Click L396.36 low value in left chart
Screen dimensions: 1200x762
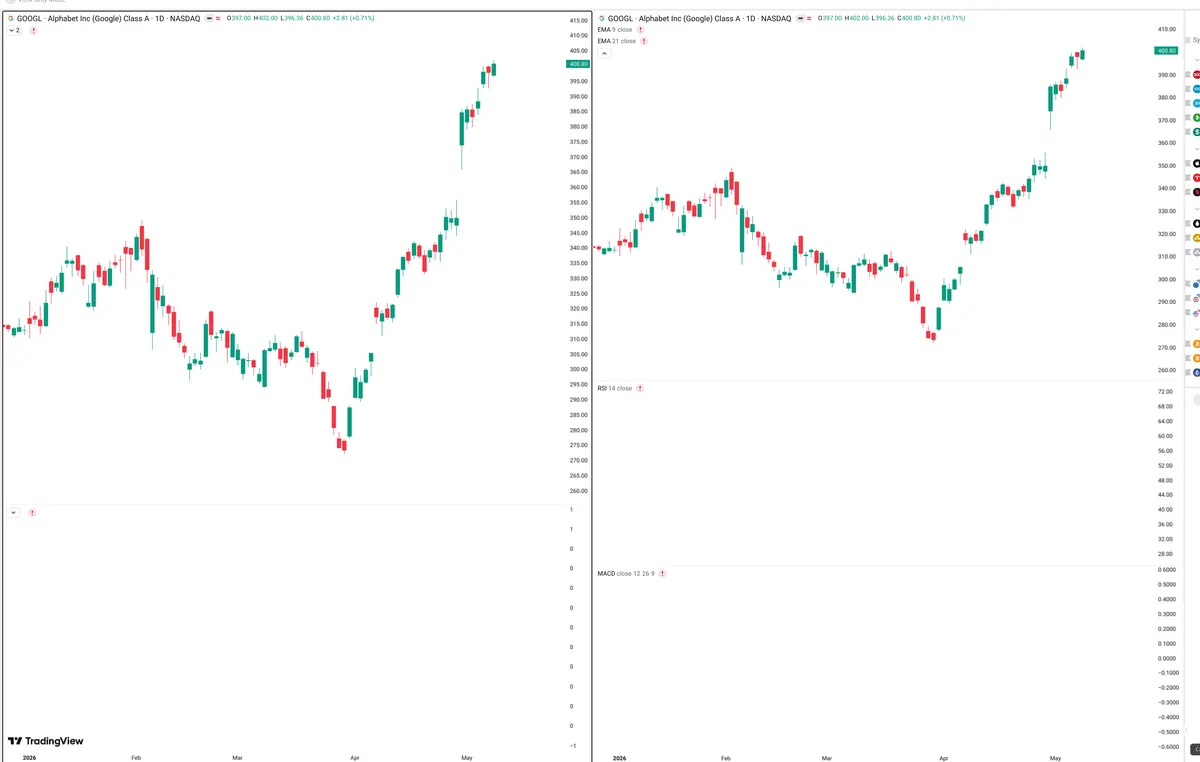coord(293,18)
